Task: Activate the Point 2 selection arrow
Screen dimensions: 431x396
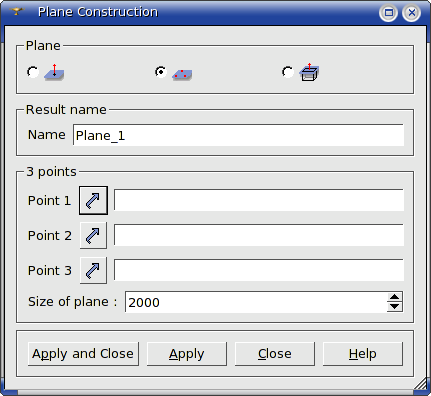Action: tap(93, 235)
